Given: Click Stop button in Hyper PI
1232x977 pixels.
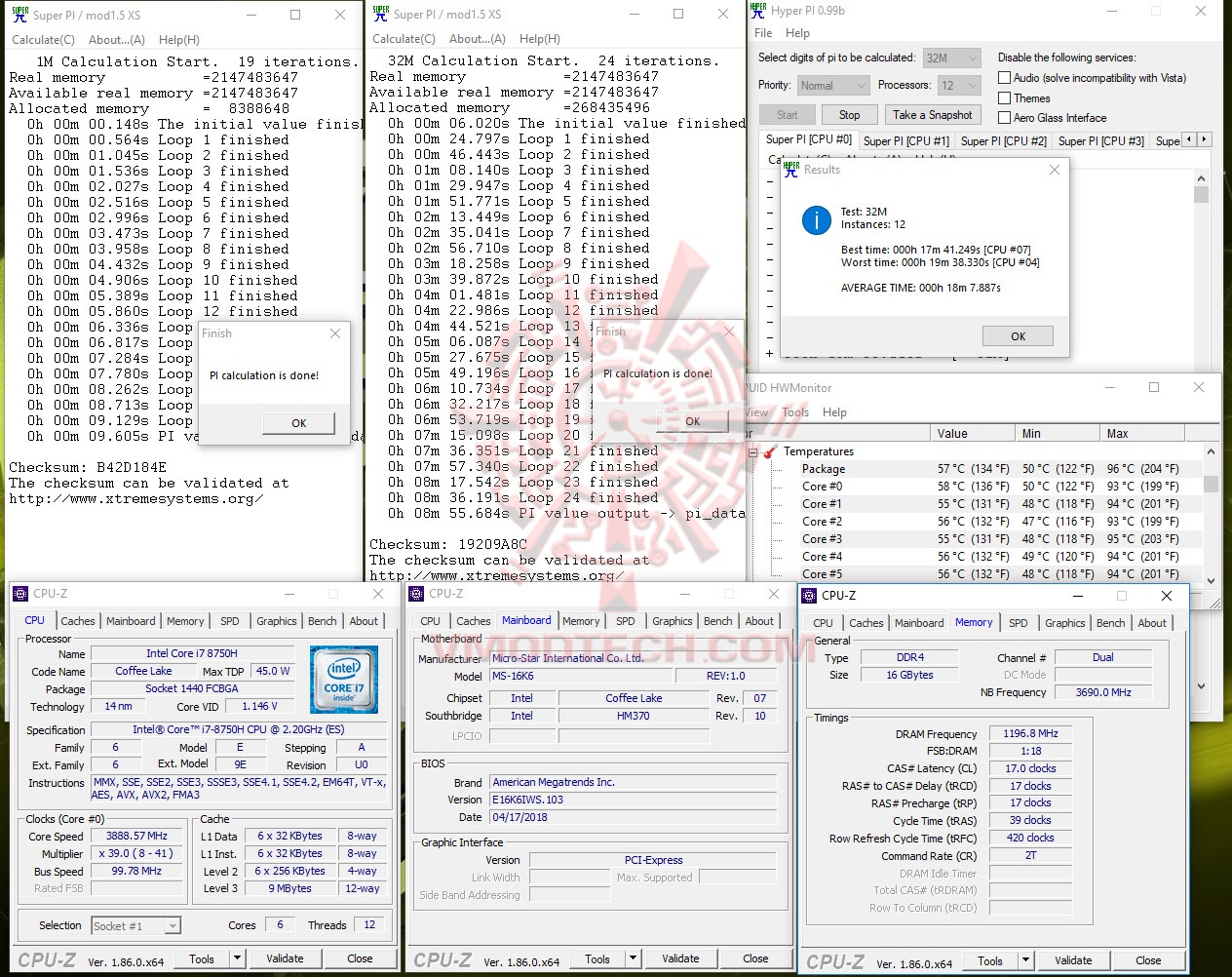Looking at the screenshot, I should pos(849,115).
